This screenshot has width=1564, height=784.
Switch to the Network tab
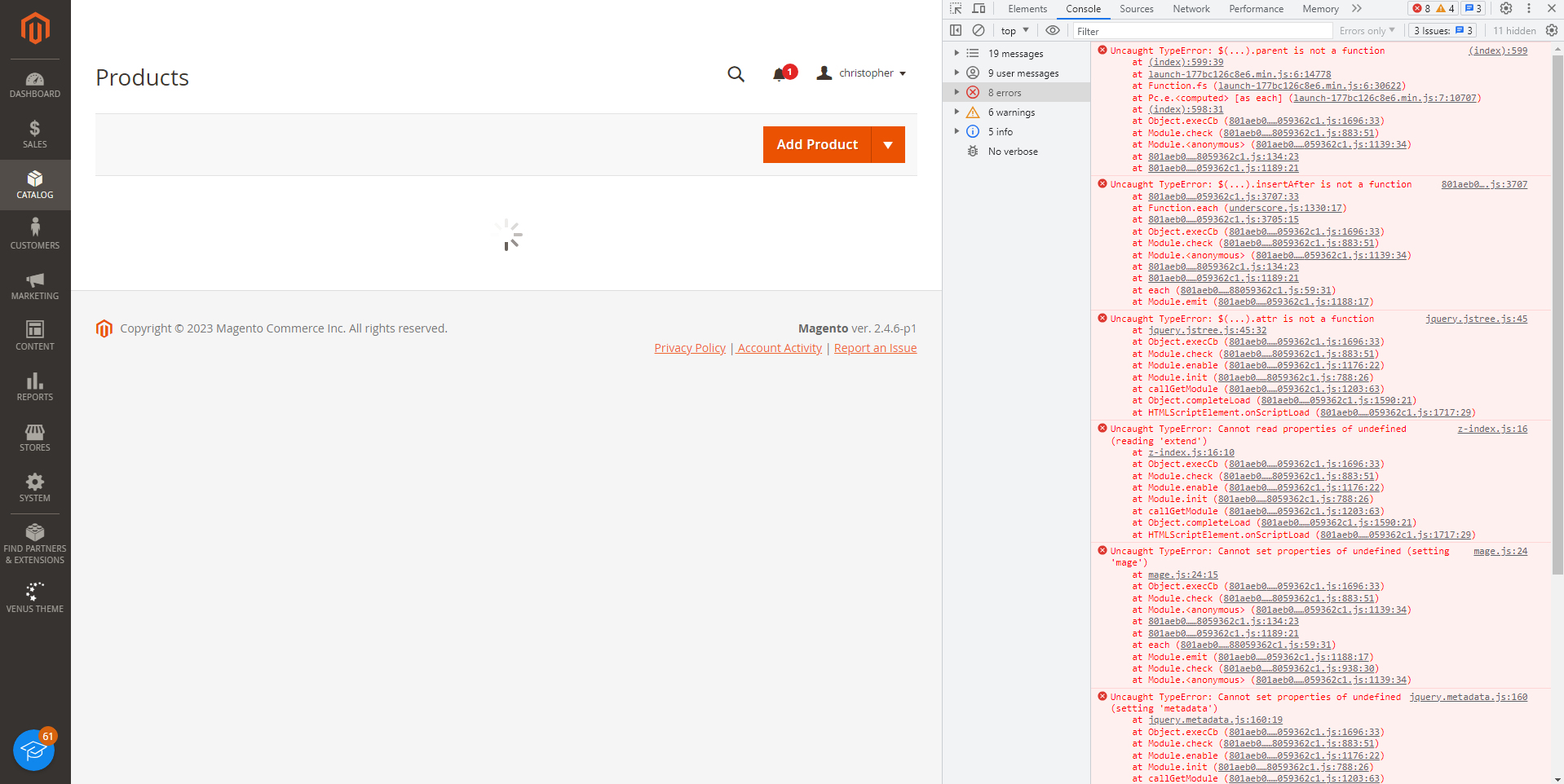pos(1191,9)
